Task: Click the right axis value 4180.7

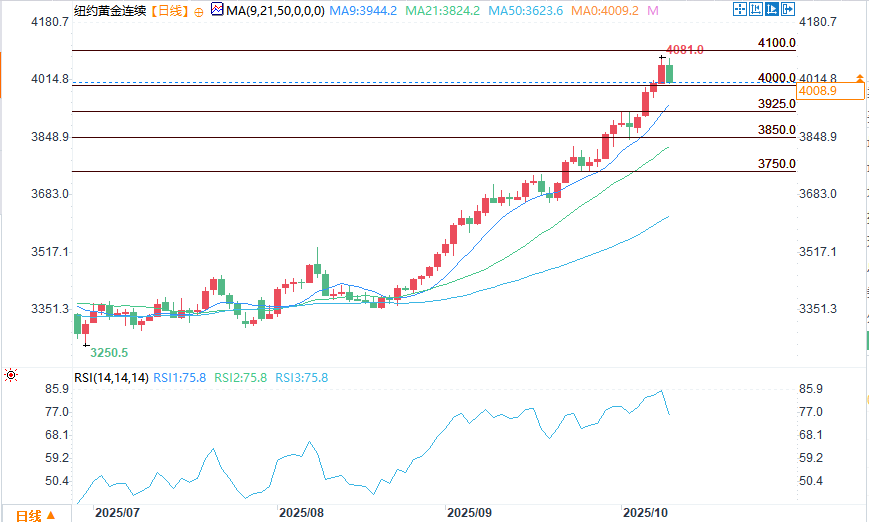Action: coord(817,22)
